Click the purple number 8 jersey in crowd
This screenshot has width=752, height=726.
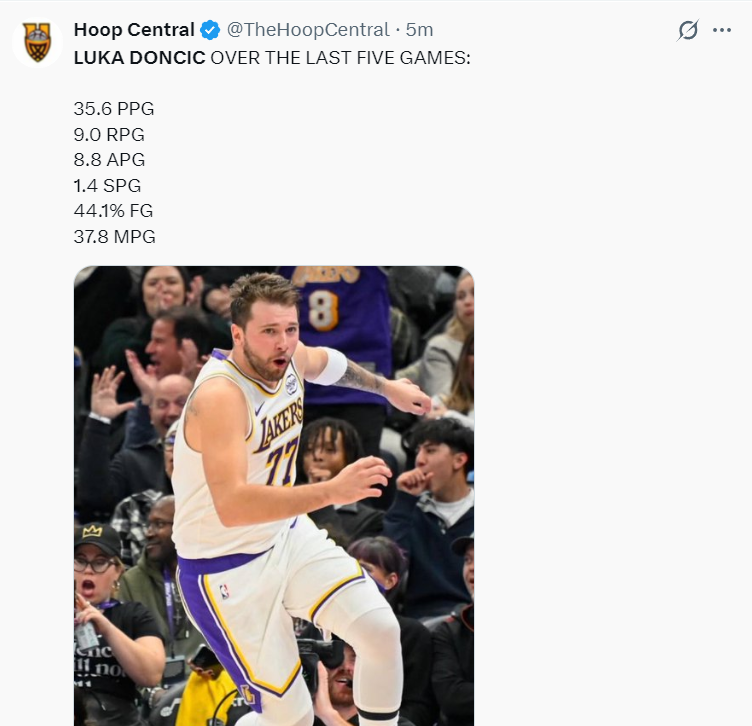pos(324,310)
